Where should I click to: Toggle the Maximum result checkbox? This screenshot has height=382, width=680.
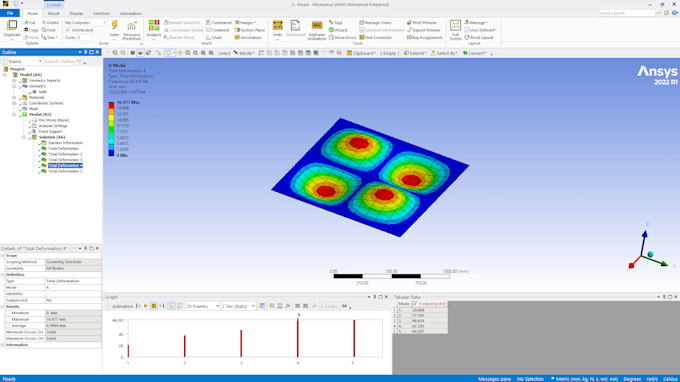click(x=8, y=319)
